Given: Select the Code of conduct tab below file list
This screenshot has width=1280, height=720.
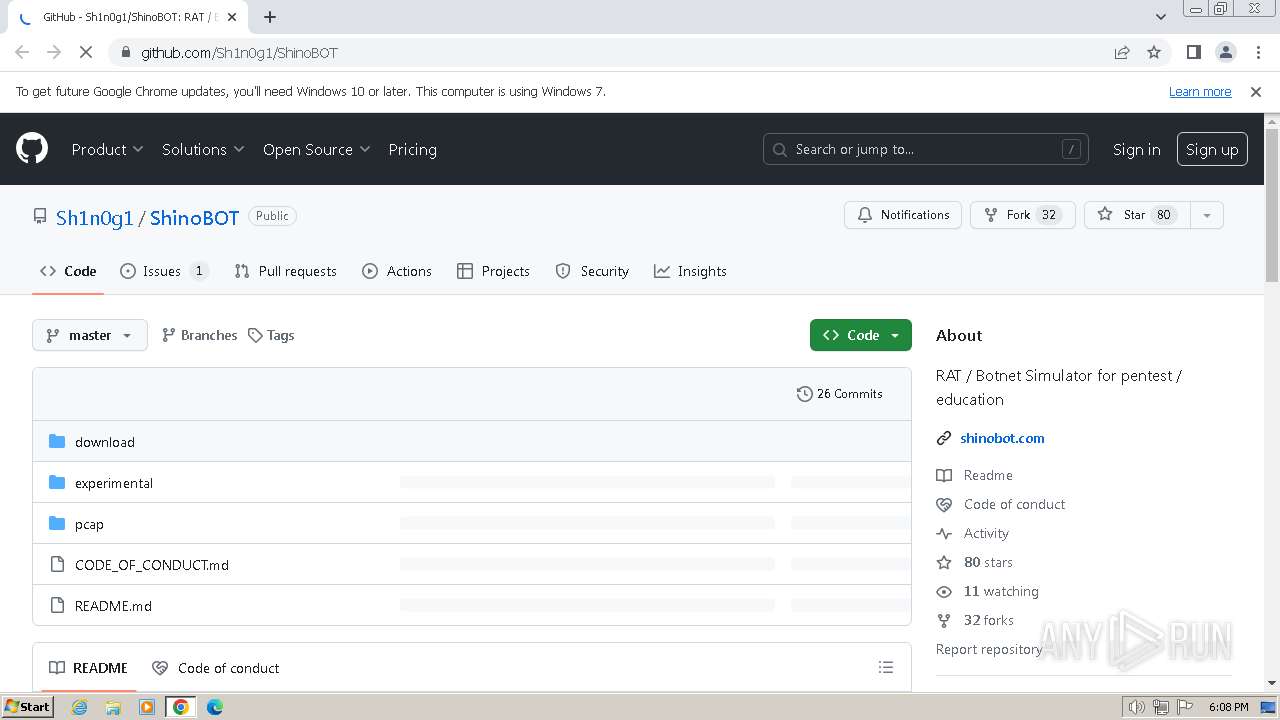Looking at the screenshot, I should (x=216, y=668).
